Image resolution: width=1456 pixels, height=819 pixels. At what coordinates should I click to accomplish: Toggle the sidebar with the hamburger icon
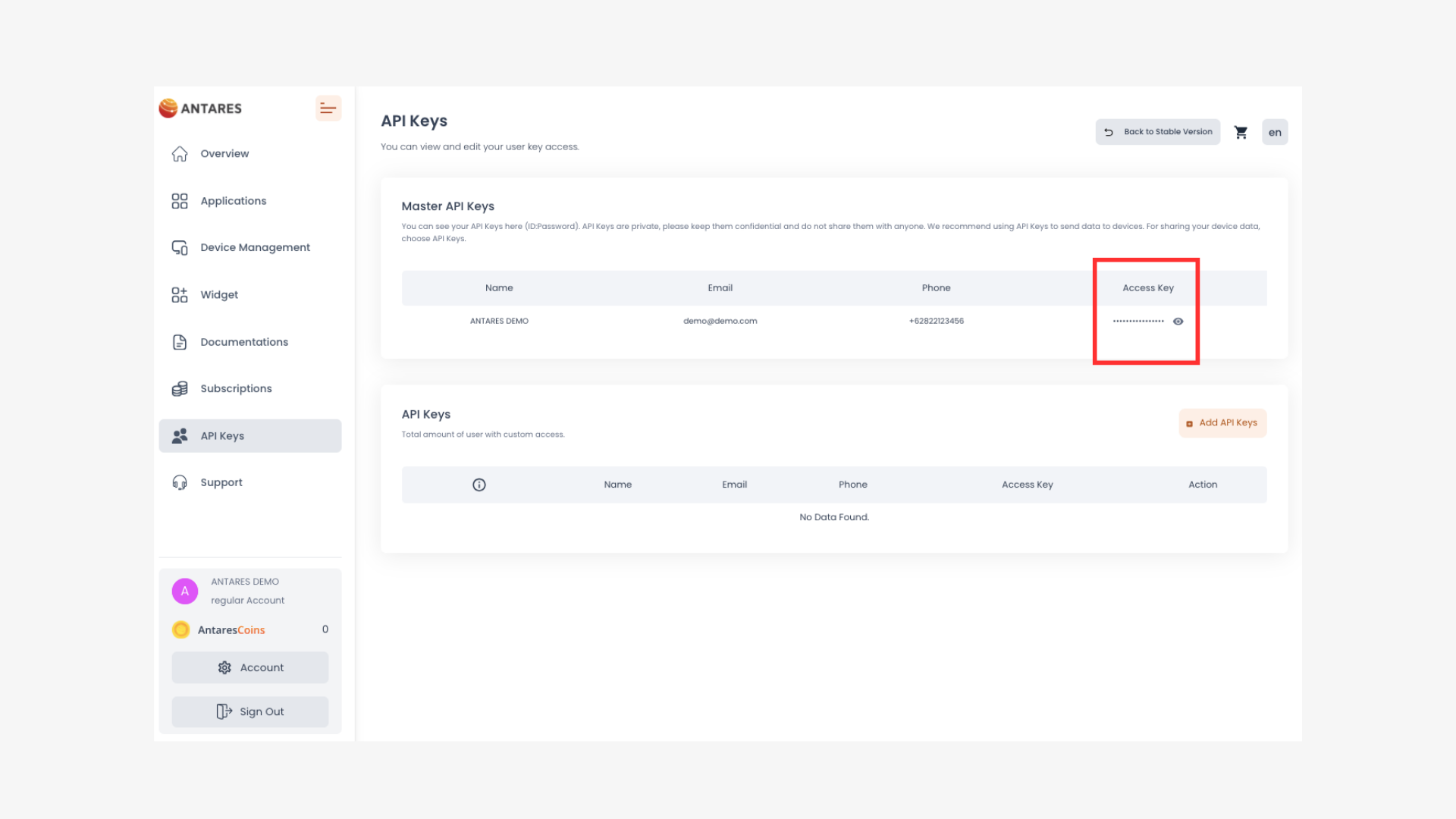pyautogui.click(x=328, y=108)
